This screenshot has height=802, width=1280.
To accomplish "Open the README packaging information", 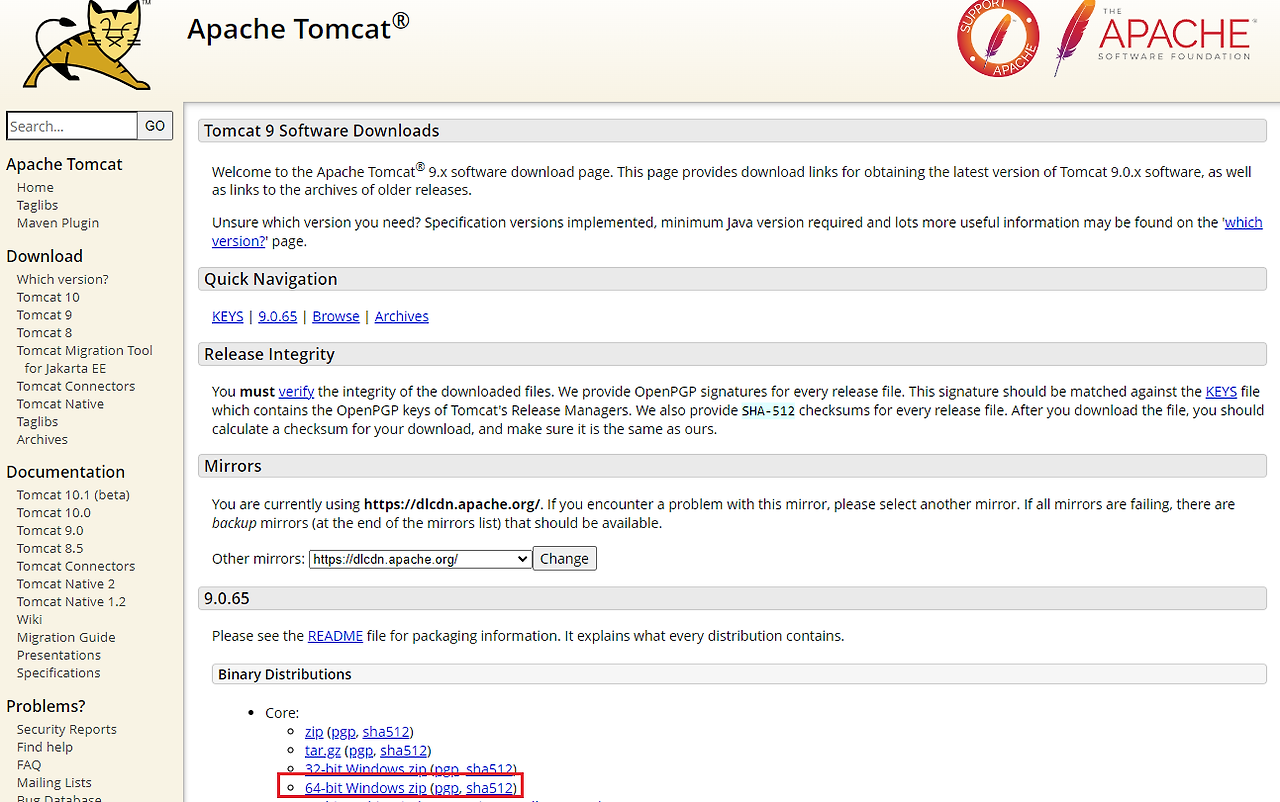I will (335, 635).
